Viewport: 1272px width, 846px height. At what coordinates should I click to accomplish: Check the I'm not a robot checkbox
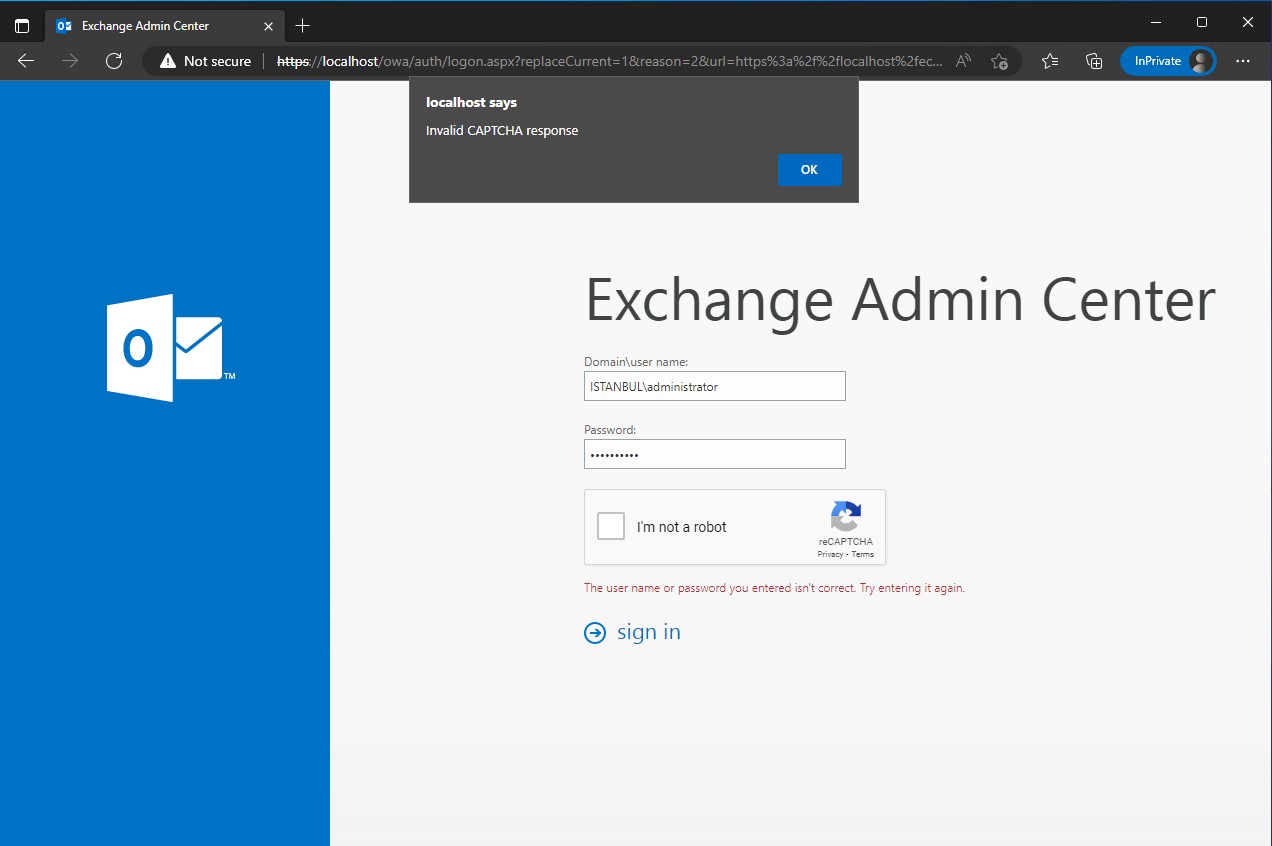click(611, 526)
